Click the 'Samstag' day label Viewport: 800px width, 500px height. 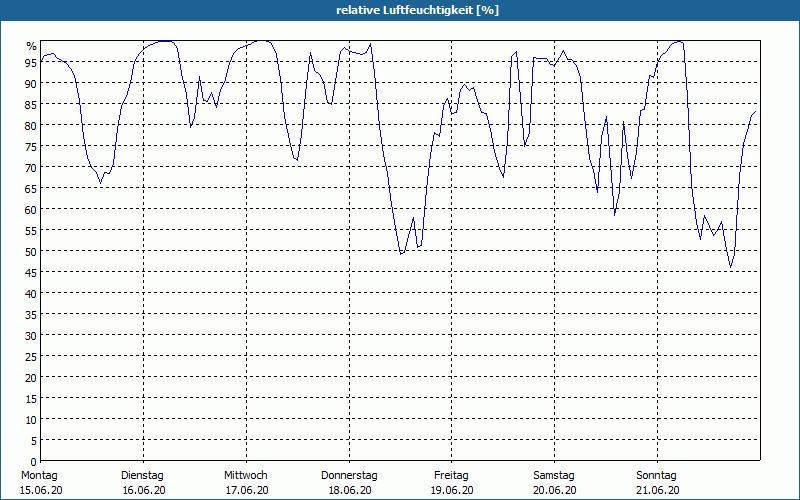pos(554,475)
